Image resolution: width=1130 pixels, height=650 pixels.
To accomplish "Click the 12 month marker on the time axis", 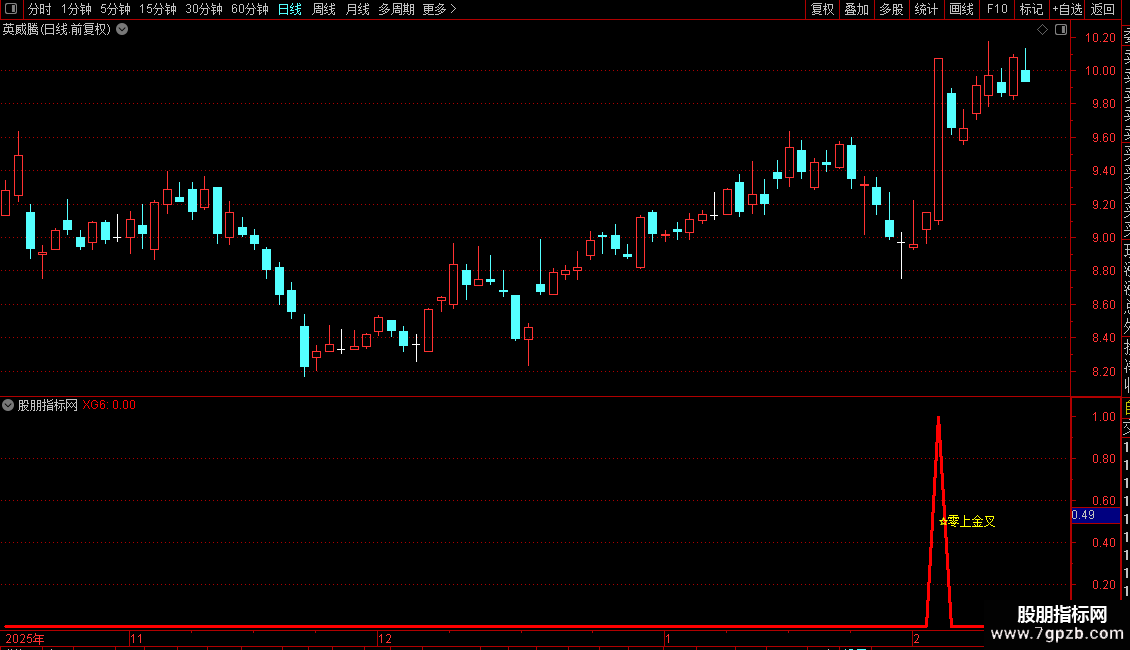I will tap(385, 638).
